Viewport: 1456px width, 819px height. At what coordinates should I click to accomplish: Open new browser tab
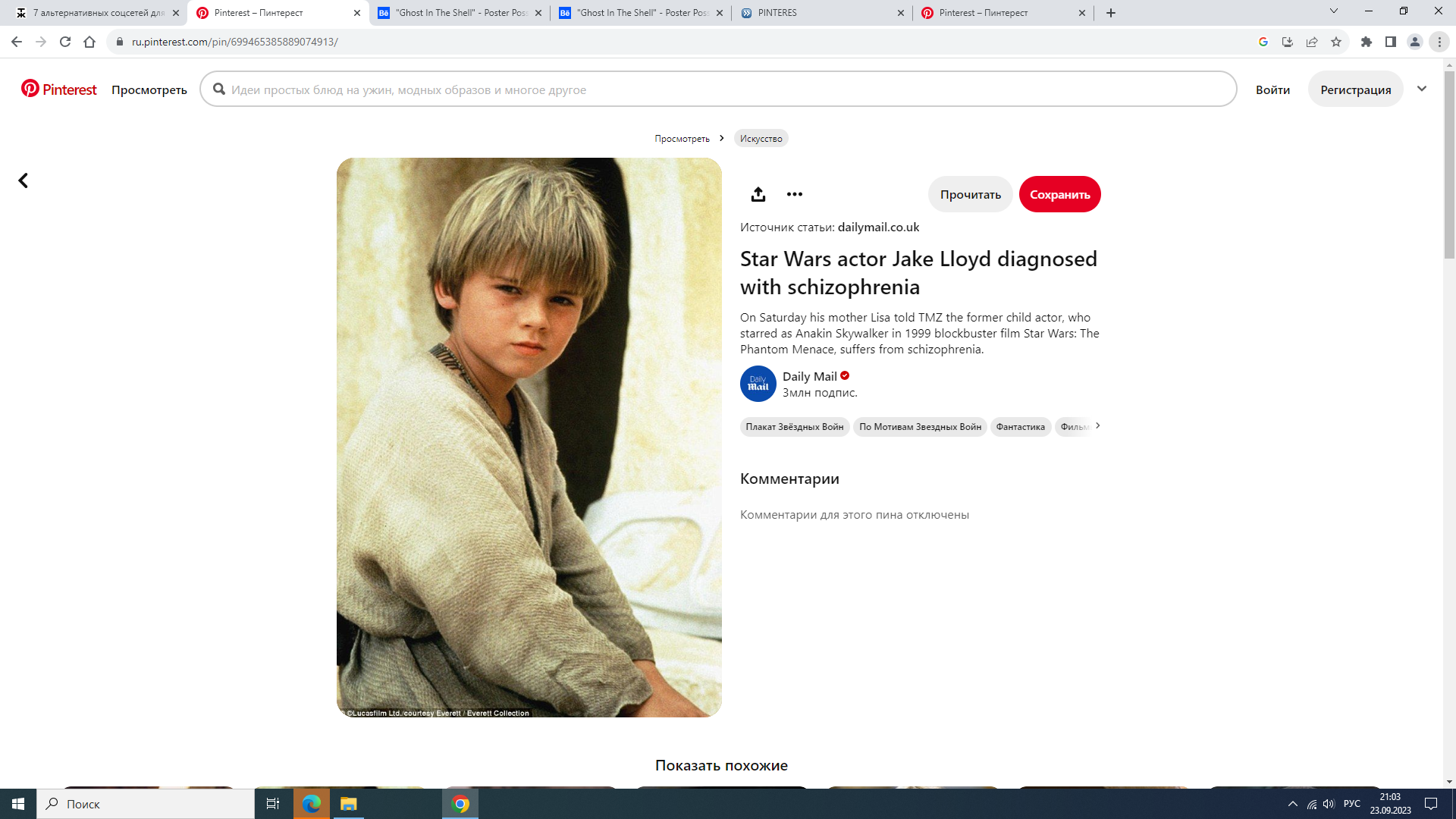point(1111,13)
